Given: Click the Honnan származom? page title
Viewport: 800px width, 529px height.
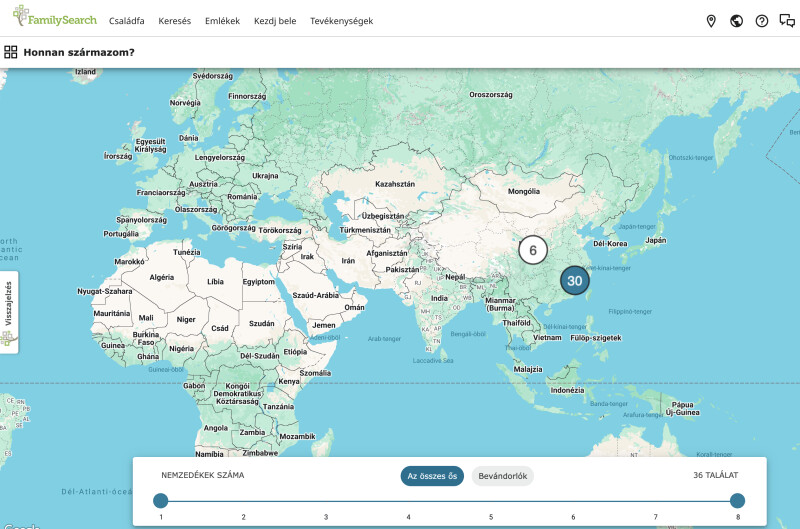Looking at the screenshot, I should click(x=79, y=52).
